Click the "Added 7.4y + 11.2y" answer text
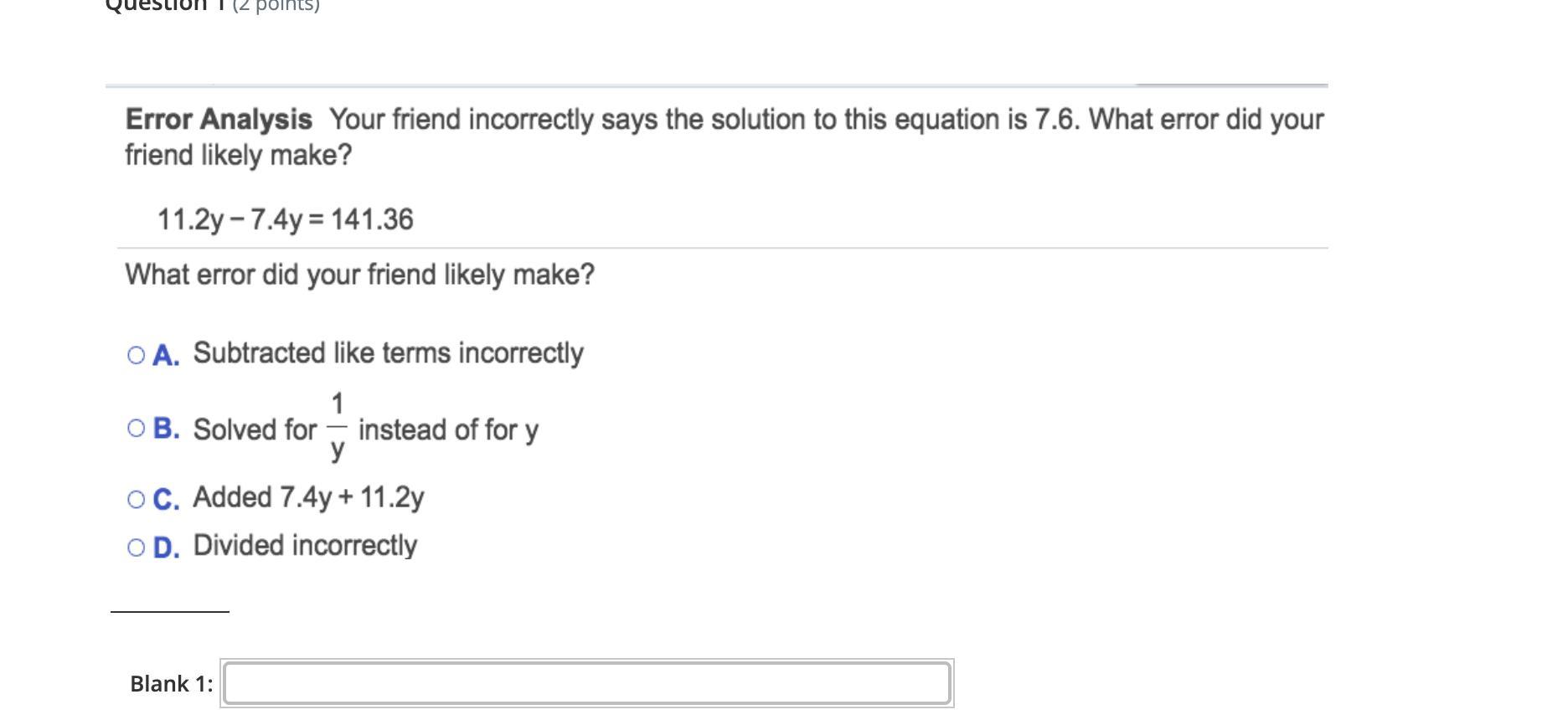The width and height of the screenshot is (1568, 720). pyautogui.click(x=308, y=497)
